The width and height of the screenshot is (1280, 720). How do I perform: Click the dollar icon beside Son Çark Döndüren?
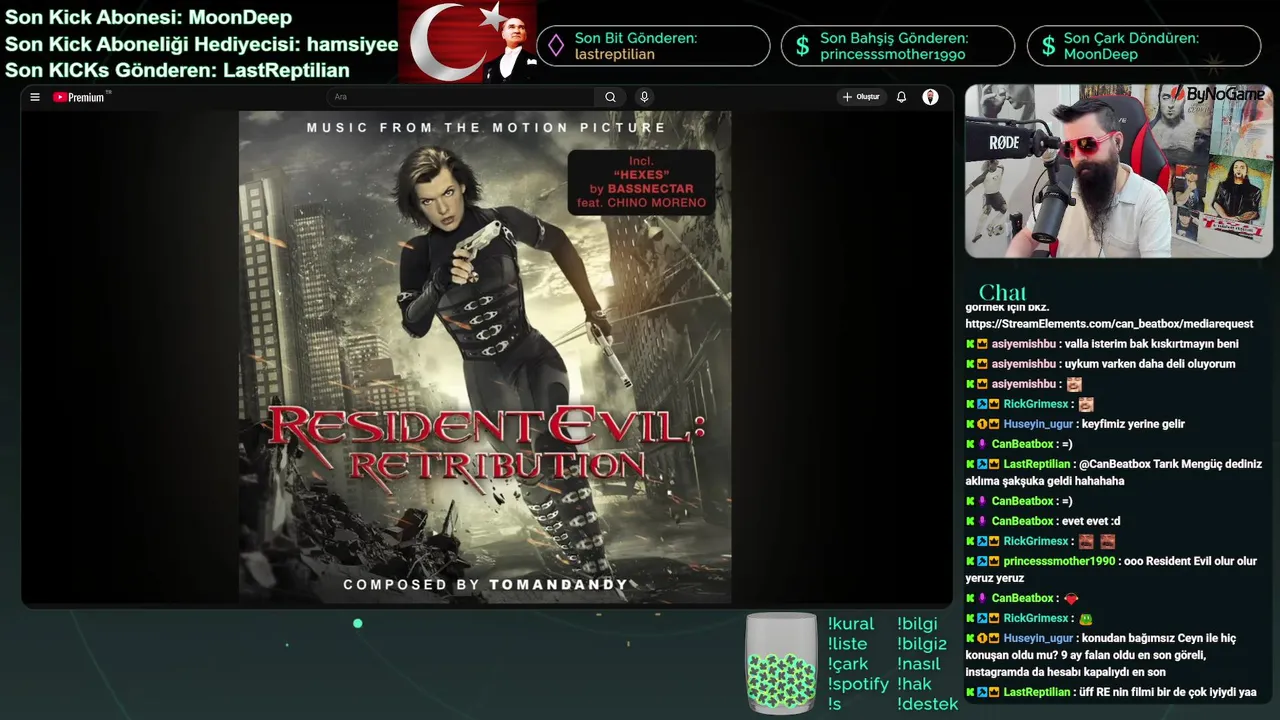pos(1047,46)
